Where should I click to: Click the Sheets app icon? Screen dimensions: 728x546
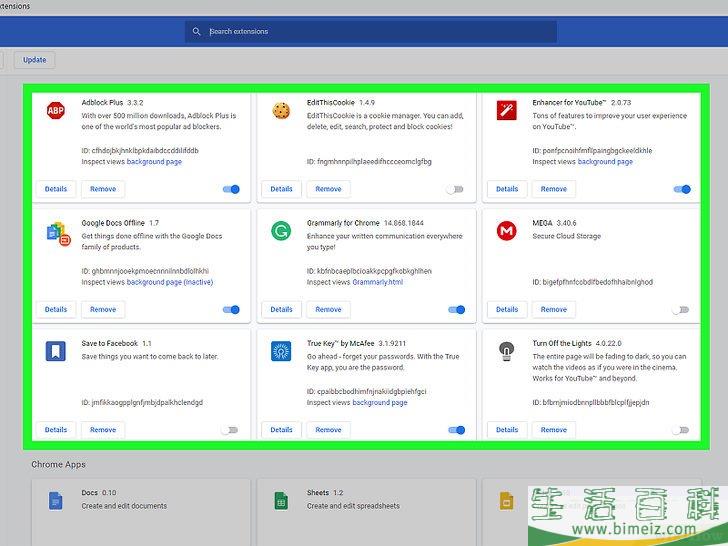(281, 501)
